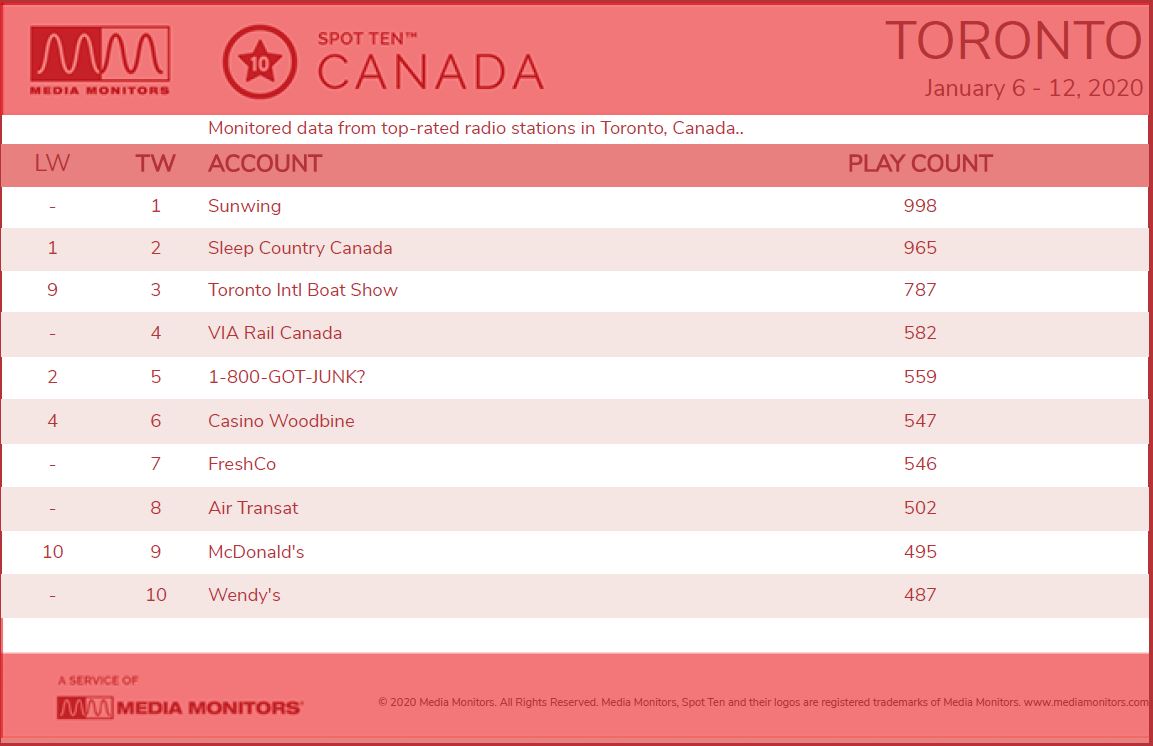Click the VIA Rail Canada row
The height and width of the screenshot is (746, 1153).
coord(576,334)
